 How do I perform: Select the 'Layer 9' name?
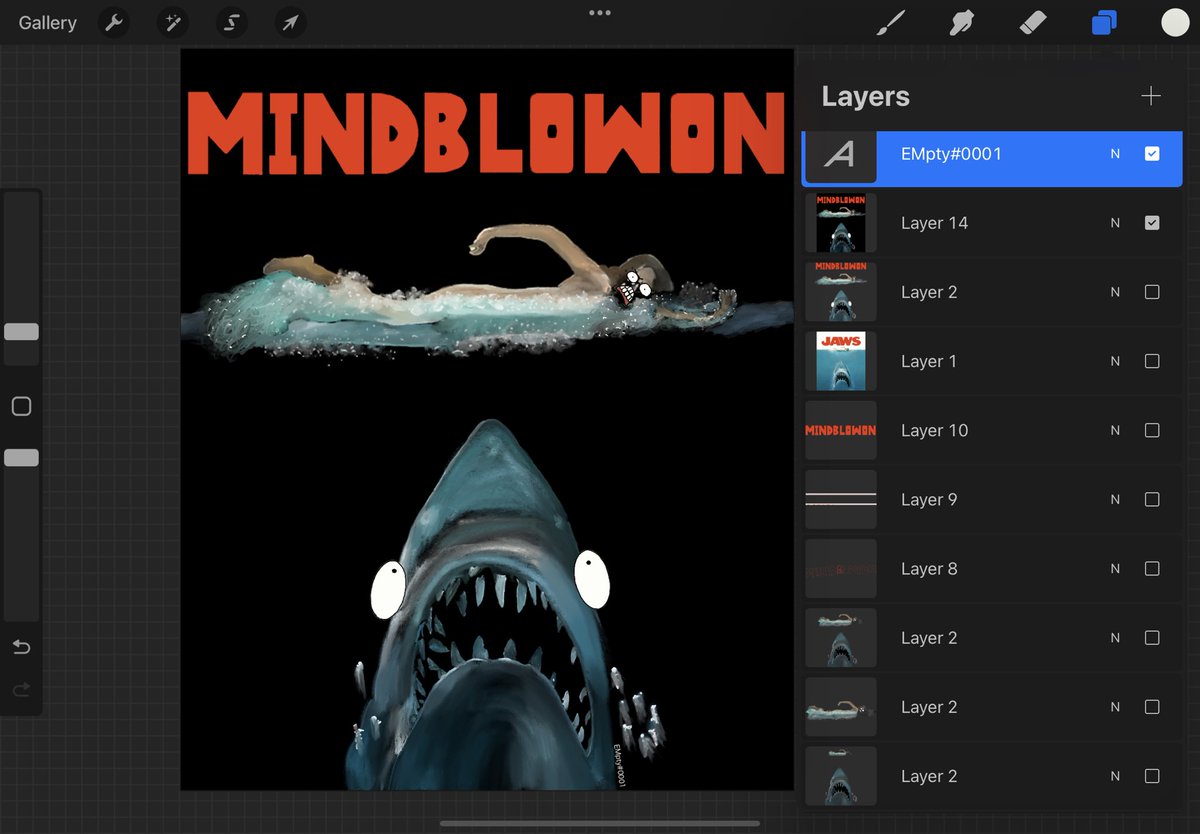929,499
